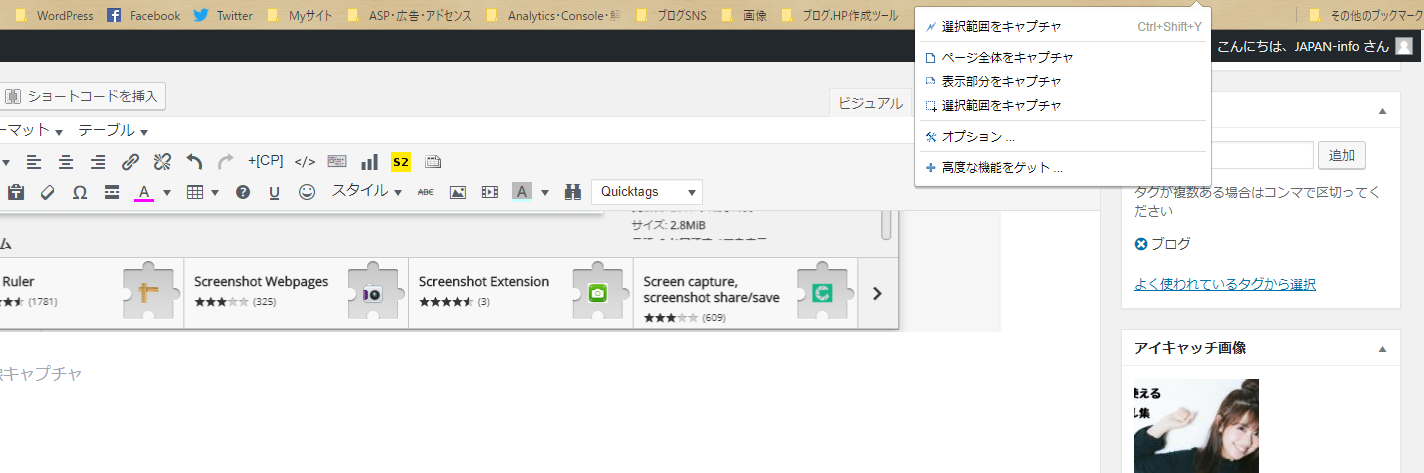Click the featured image thumbnail
The height and width of the screenshot is (473, 1424).
click(1196, 425)
